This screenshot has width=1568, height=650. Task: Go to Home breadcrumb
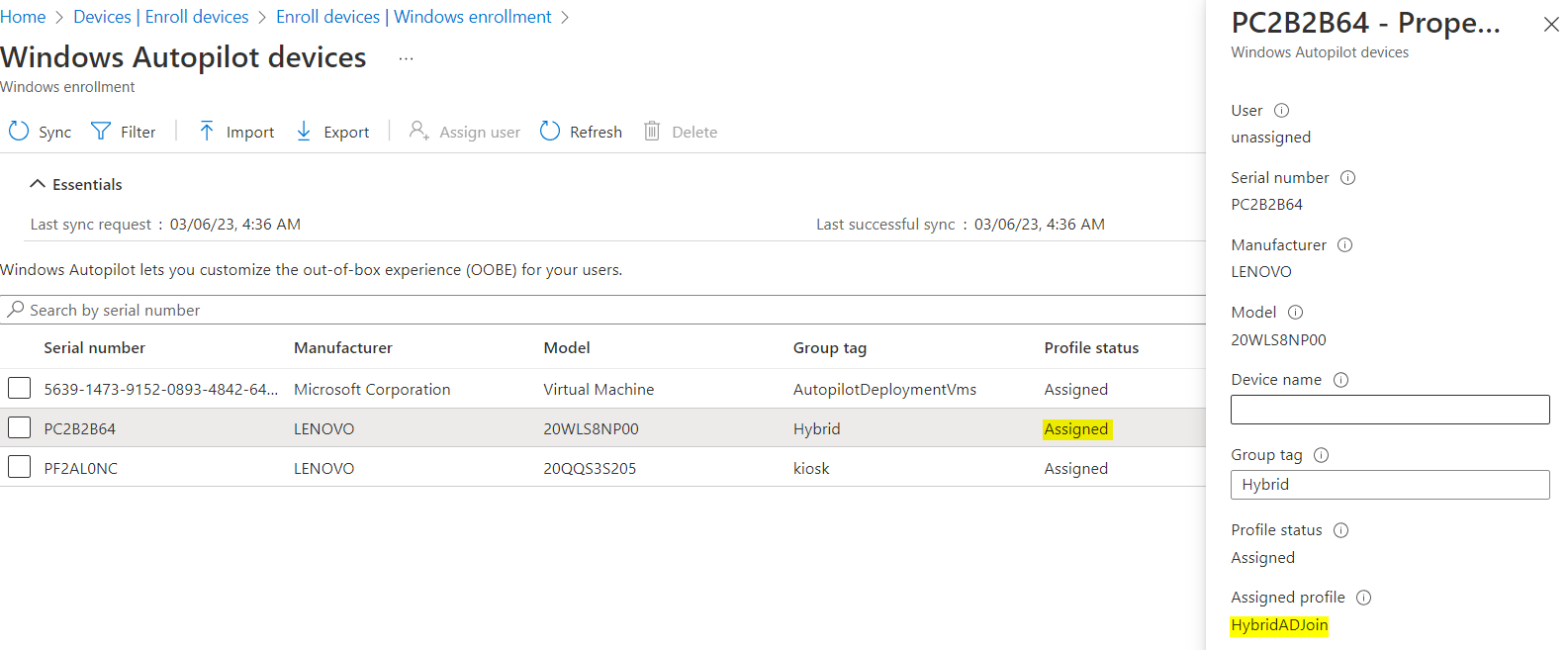(x=23, y=17)
